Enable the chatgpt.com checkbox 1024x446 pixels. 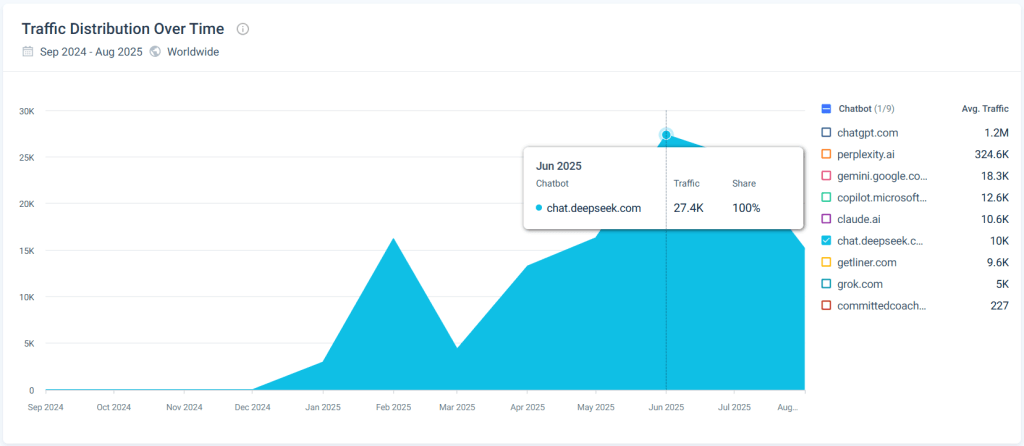(x=826, y=133)
